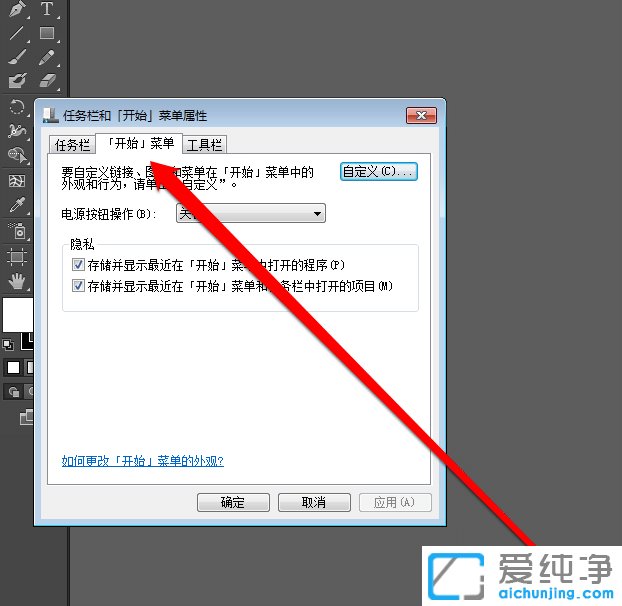
Task: Select the Eraser tool
Action: pos(48,81)
